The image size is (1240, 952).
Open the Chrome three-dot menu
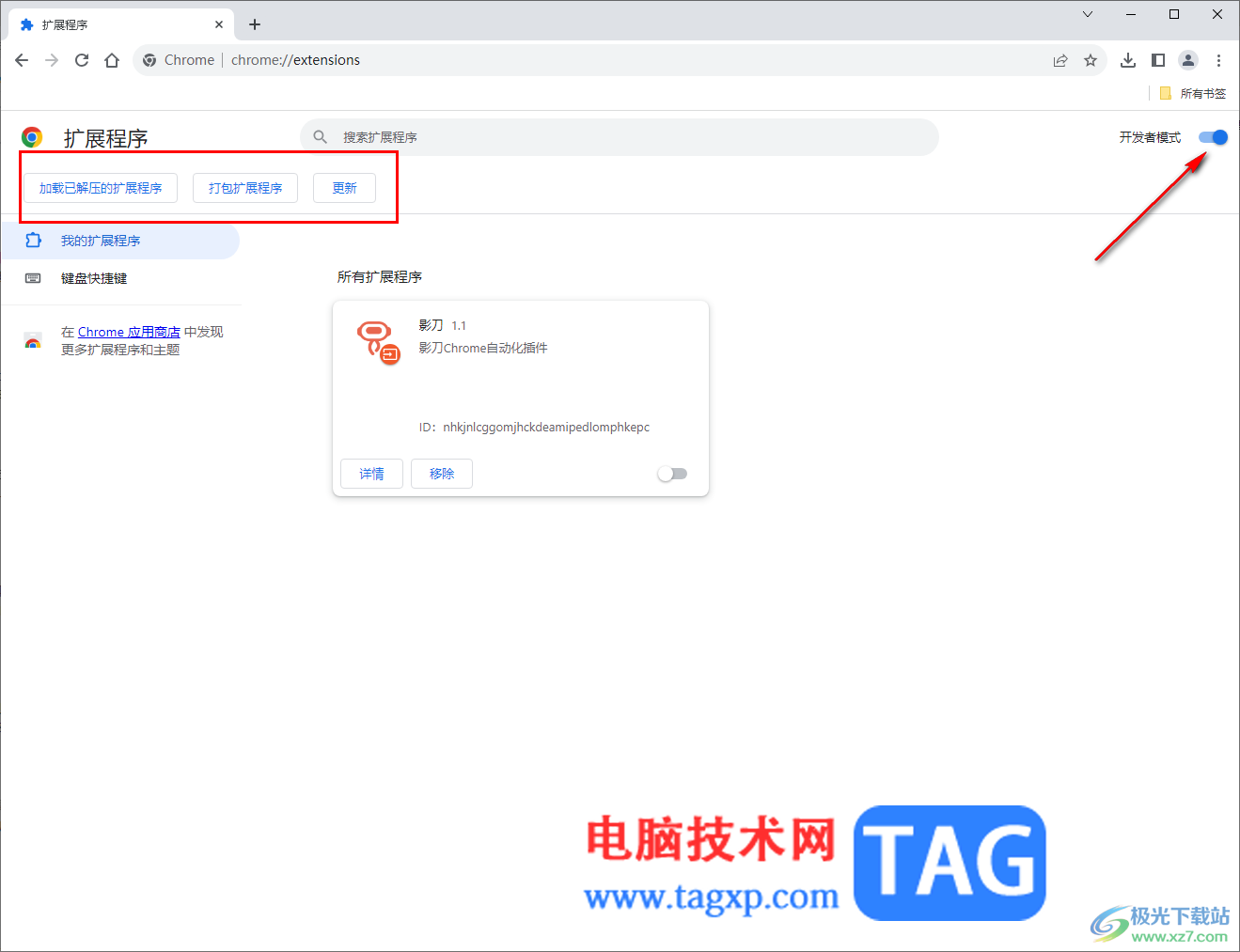(1218, 59)
